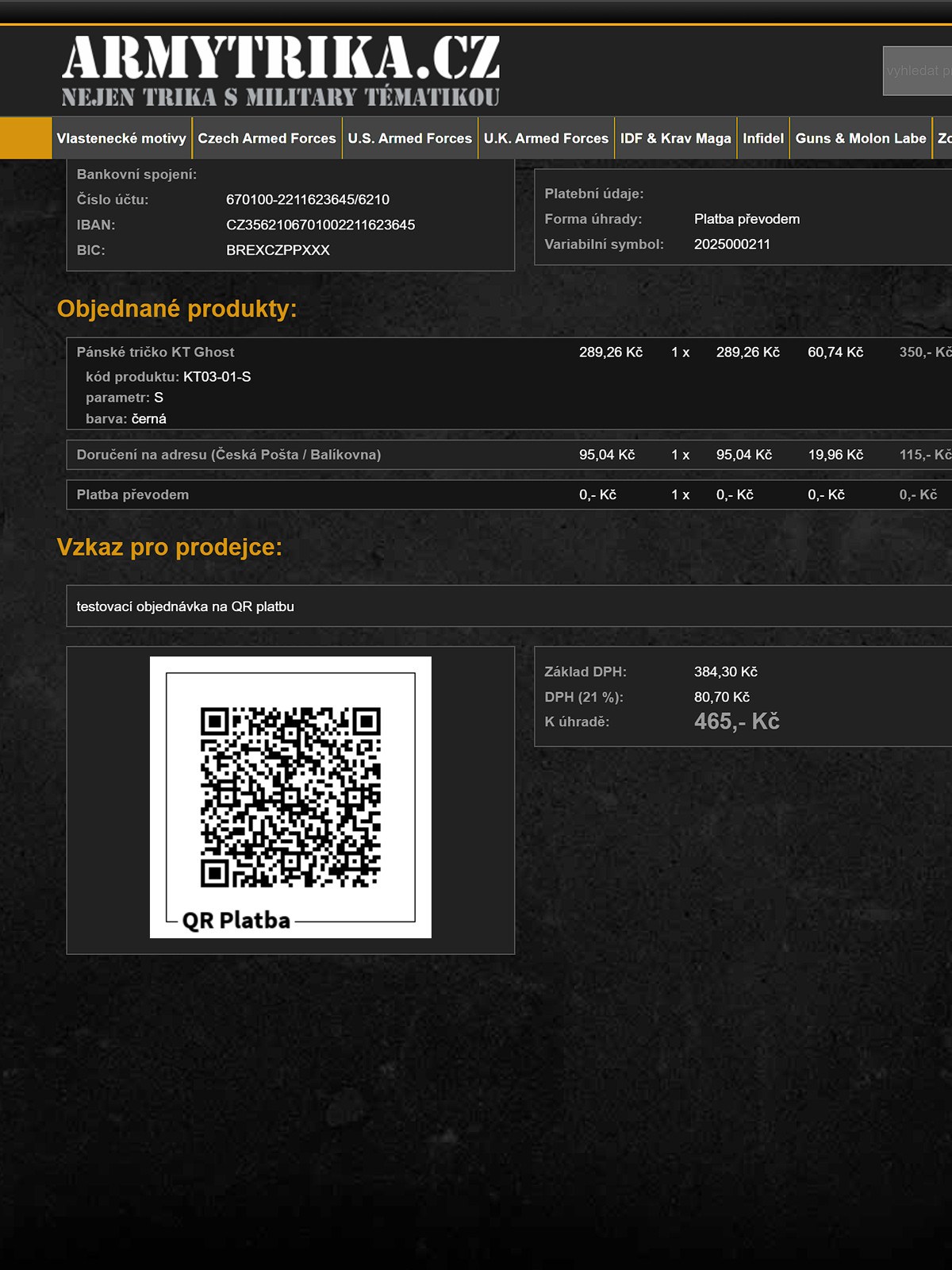Click the BIC value BREXCZPPXXX
The height and width of the screenshot is (1270, 952).
pos(278,250)
